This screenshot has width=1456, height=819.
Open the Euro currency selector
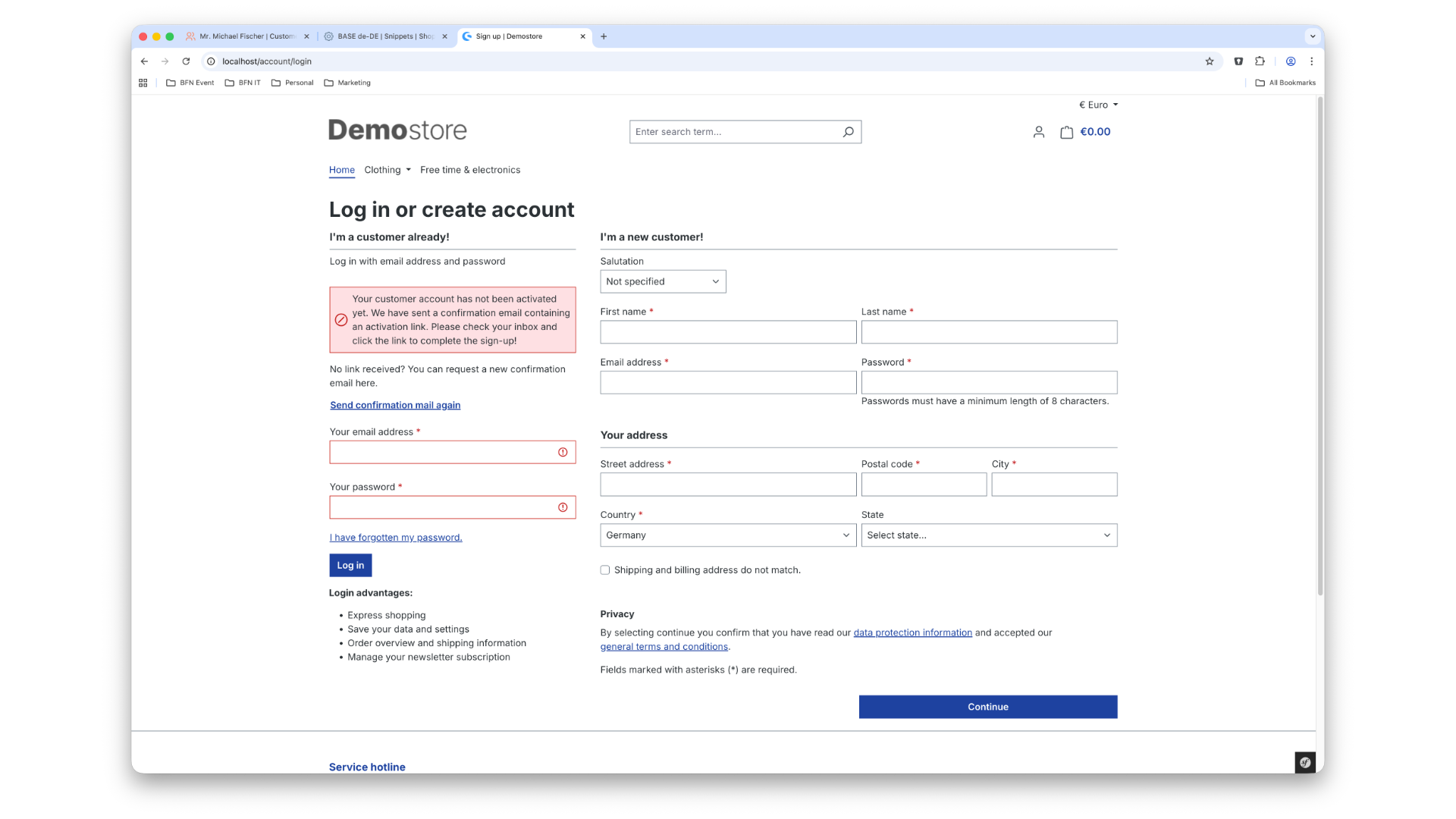[1098, 105]
